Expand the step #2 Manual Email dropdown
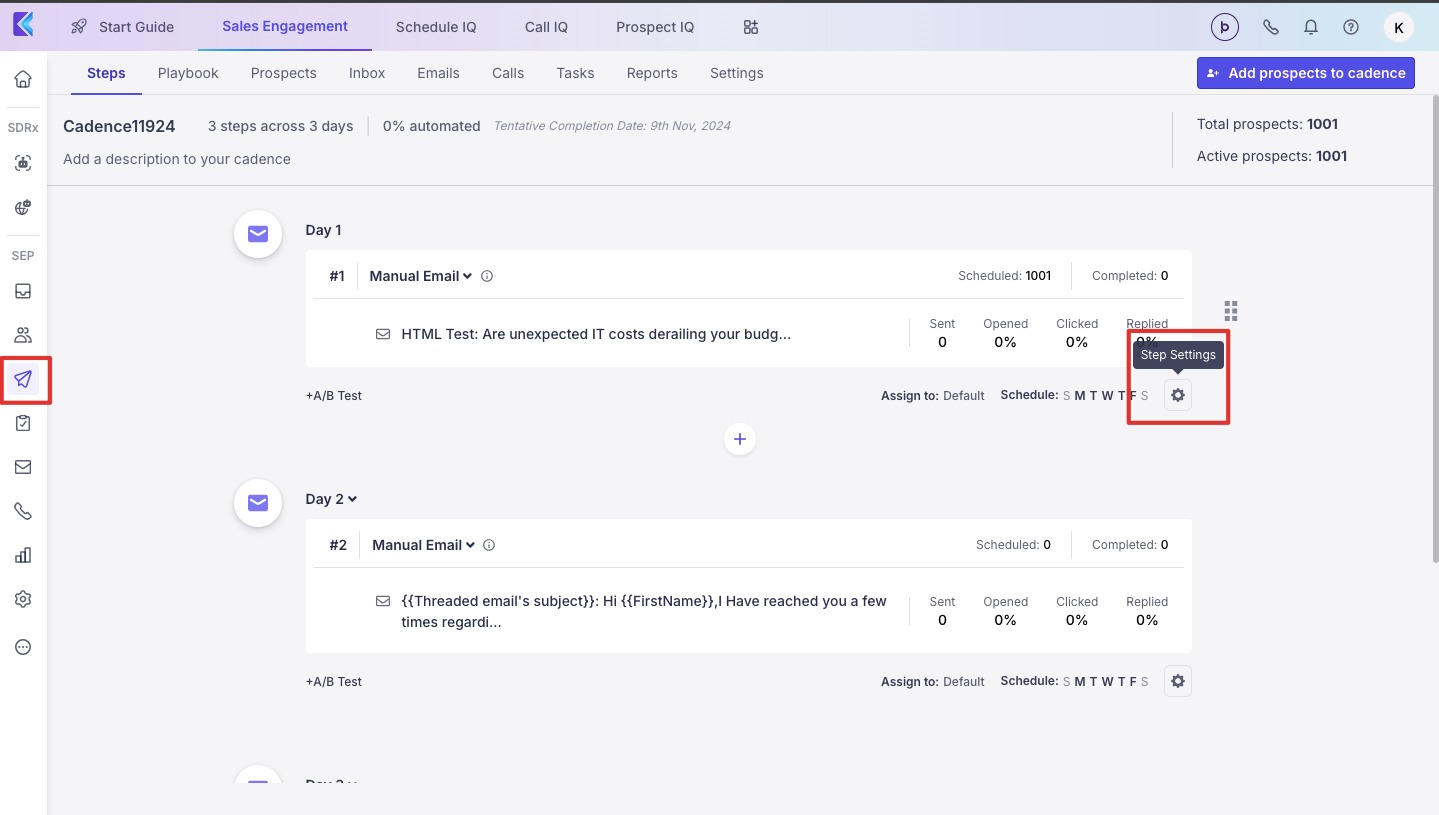This screenshot has height=815, width=1439. [x=424, y=545]
